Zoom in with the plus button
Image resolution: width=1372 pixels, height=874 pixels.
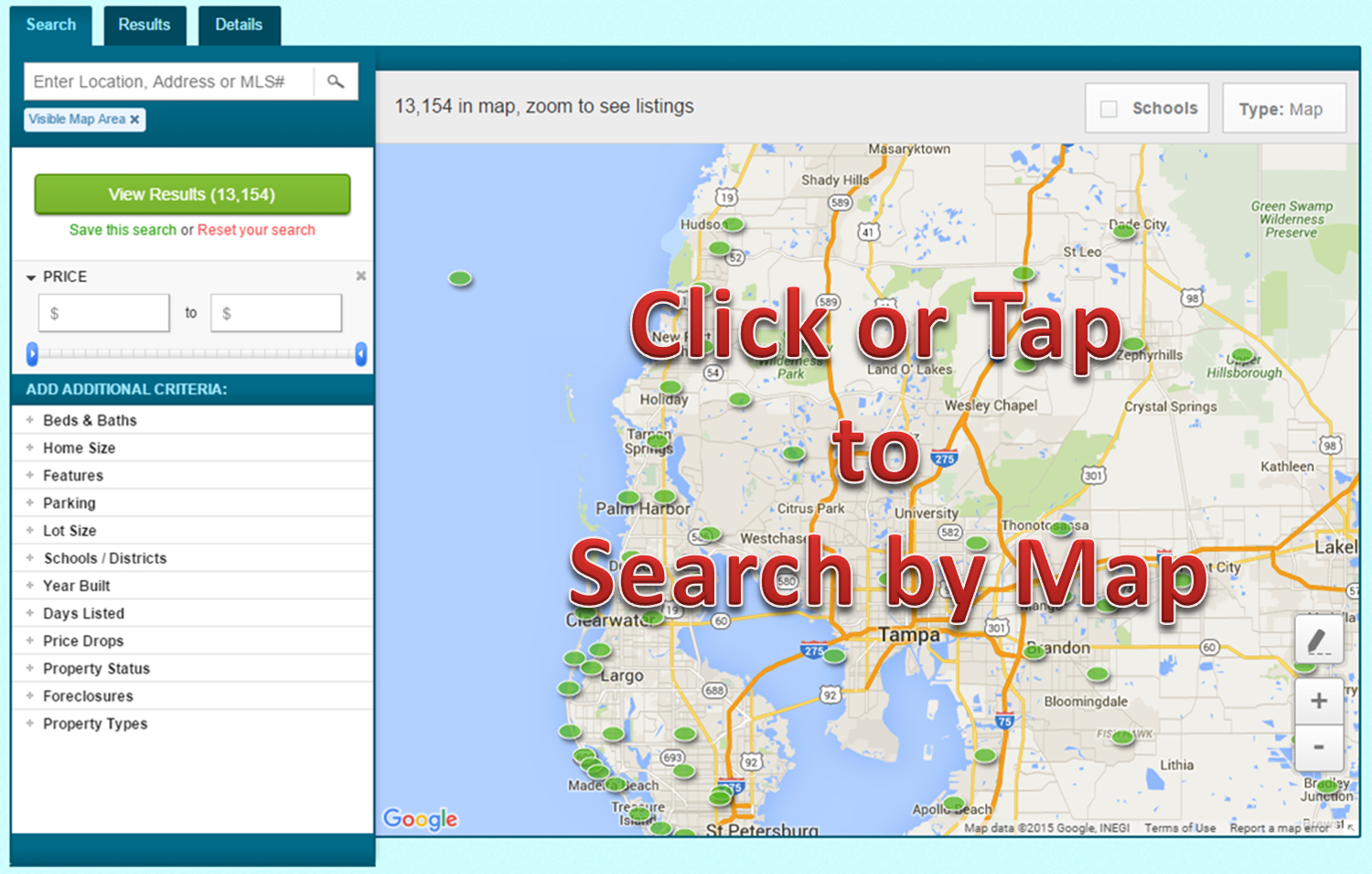coord(1318,701)
